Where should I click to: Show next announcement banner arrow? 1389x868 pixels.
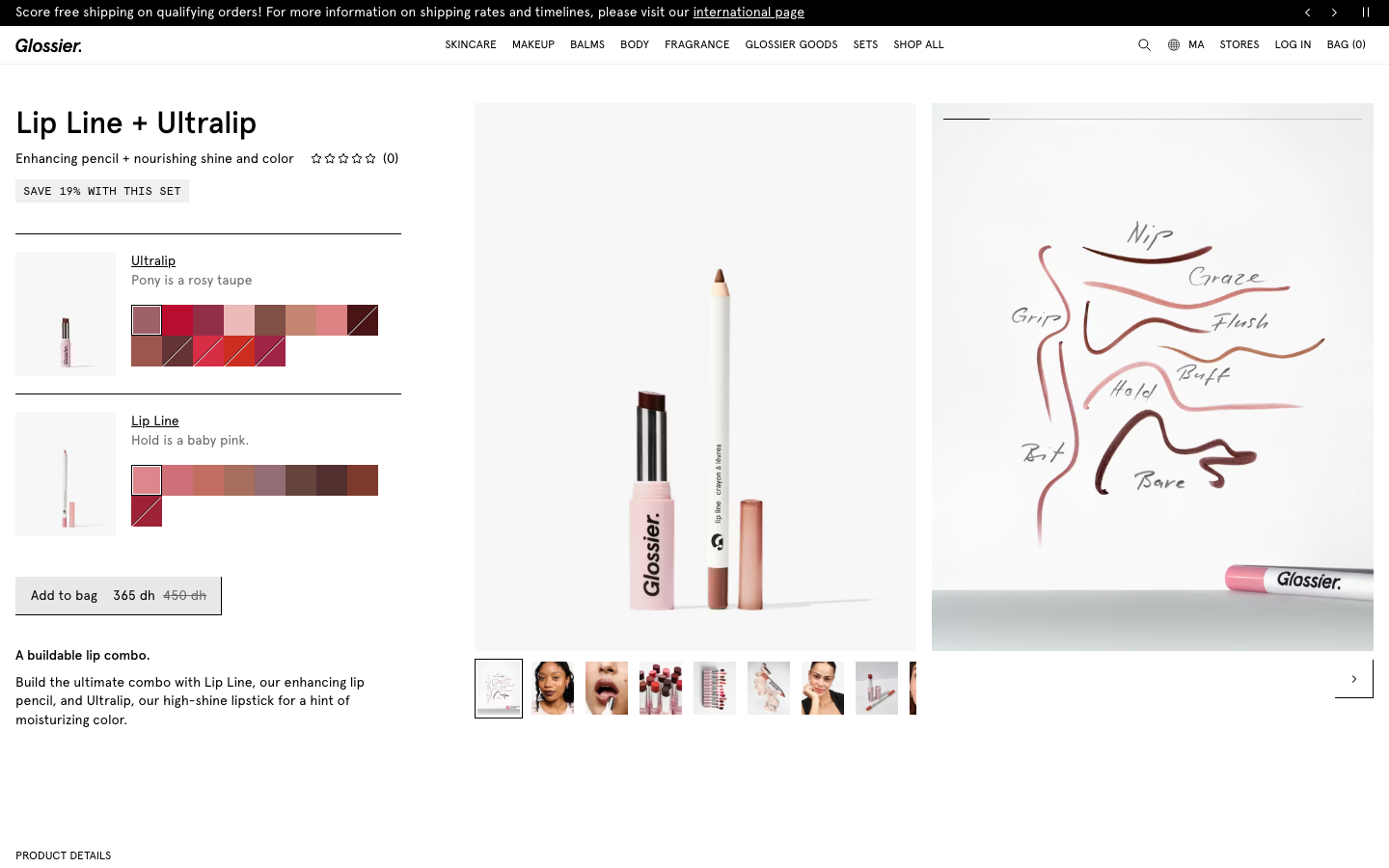[1335, 13]
